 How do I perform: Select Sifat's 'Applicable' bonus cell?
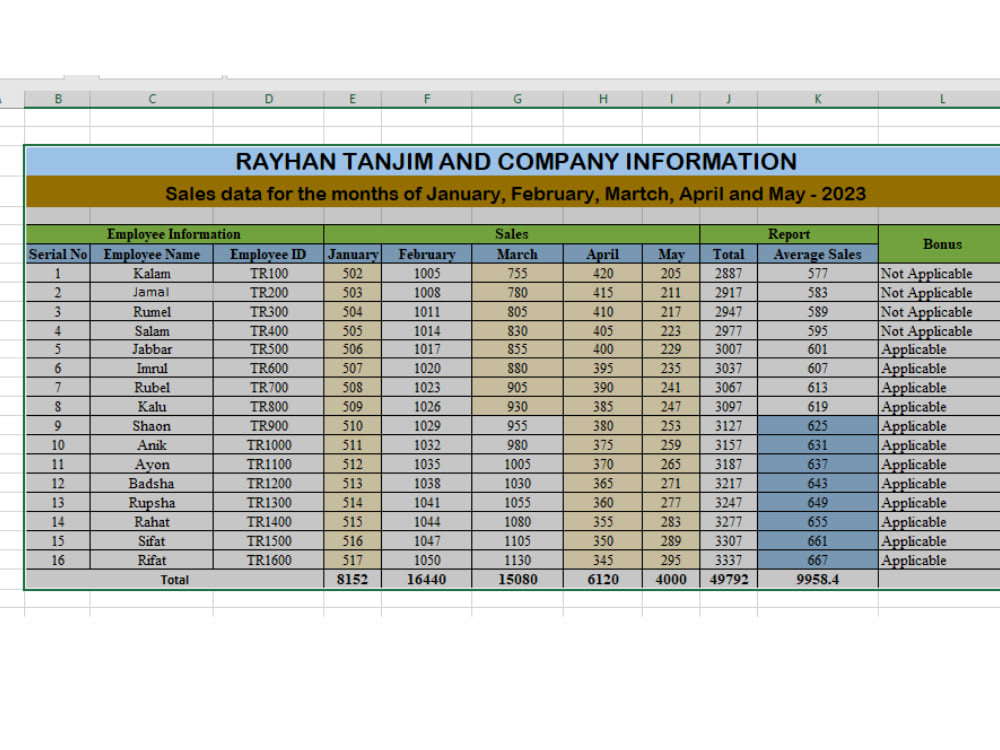click(x=939, y=541)
